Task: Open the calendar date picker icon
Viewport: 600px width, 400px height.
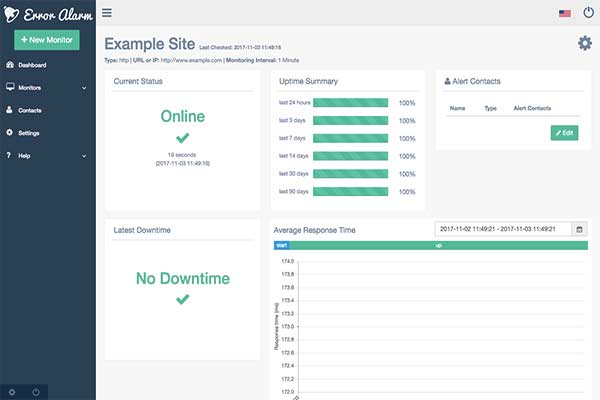Action: (x=579, y=229)
